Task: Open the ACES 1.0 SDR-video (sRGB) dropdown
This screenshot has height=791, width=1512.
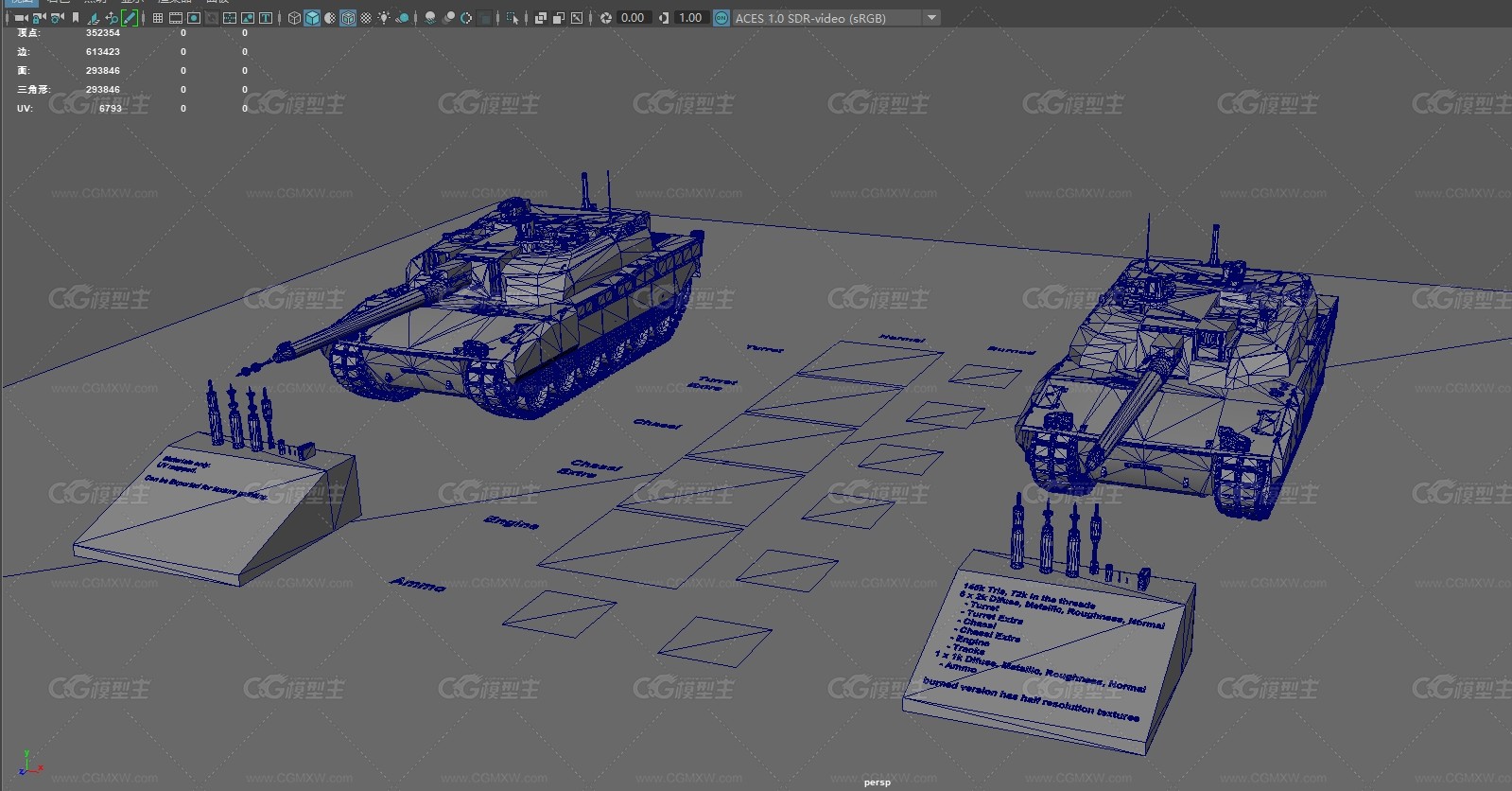Action: coord(836,18)
